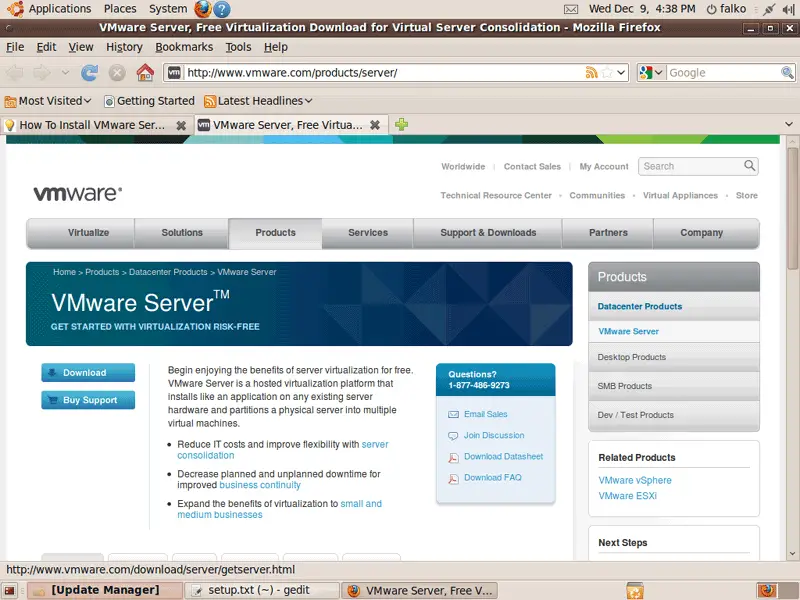Open the list all tabs dropdown arrow
The width and height of the screenshot is (800, 600).
tap(789, 124)
